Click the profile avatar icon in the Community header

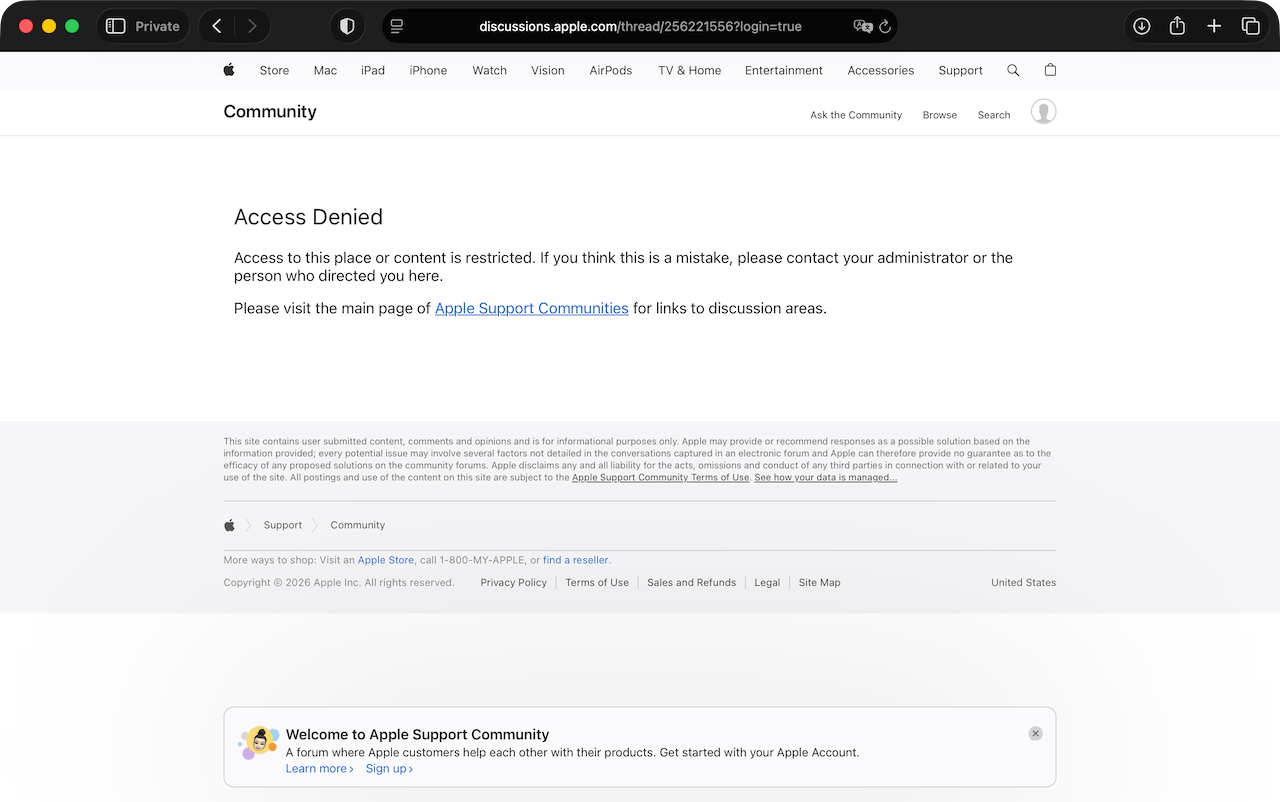coord(1043,111)
